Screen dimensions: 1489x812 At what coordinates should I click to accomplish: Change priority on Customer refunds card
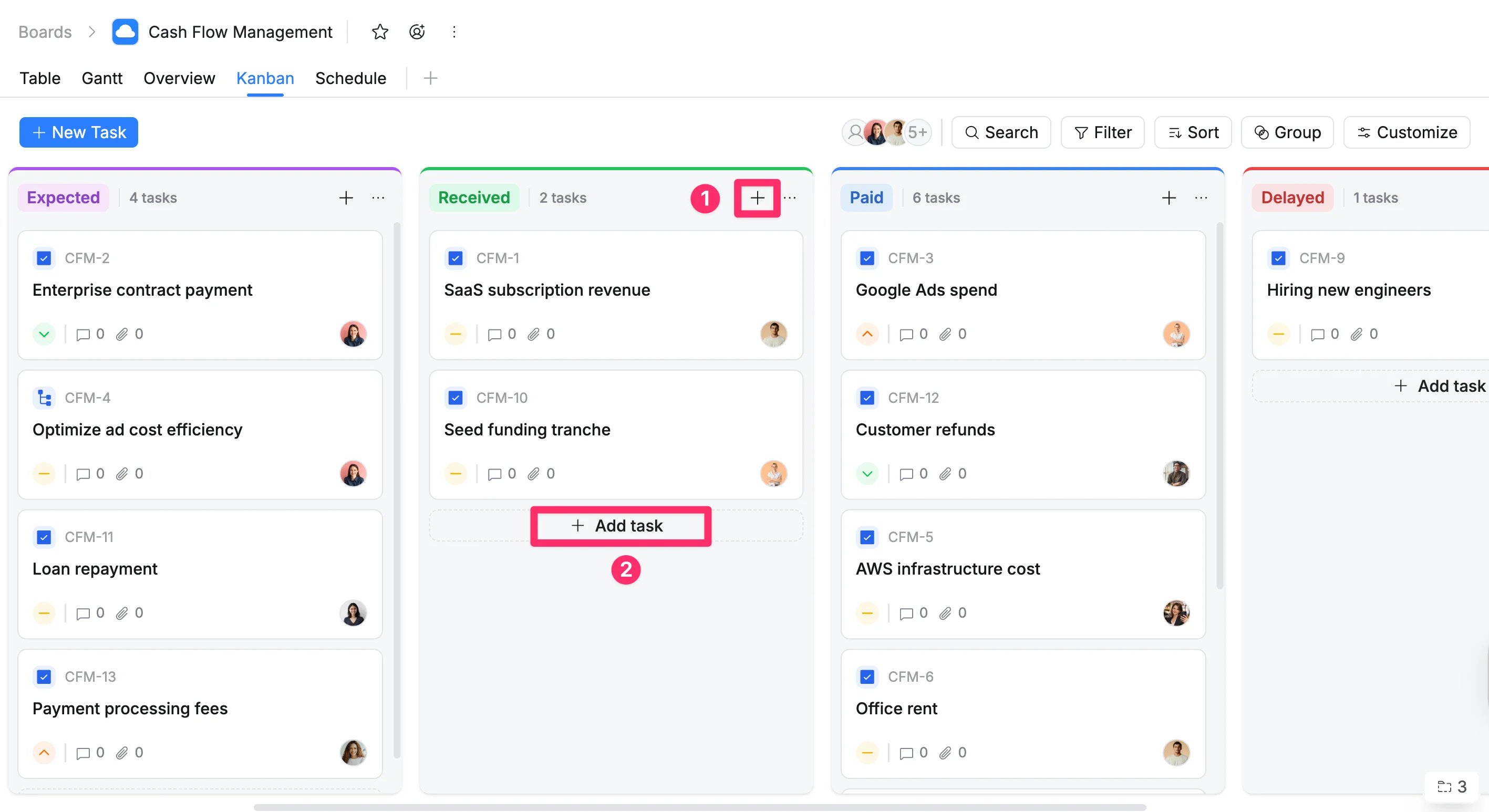click(x=867, y=474)
